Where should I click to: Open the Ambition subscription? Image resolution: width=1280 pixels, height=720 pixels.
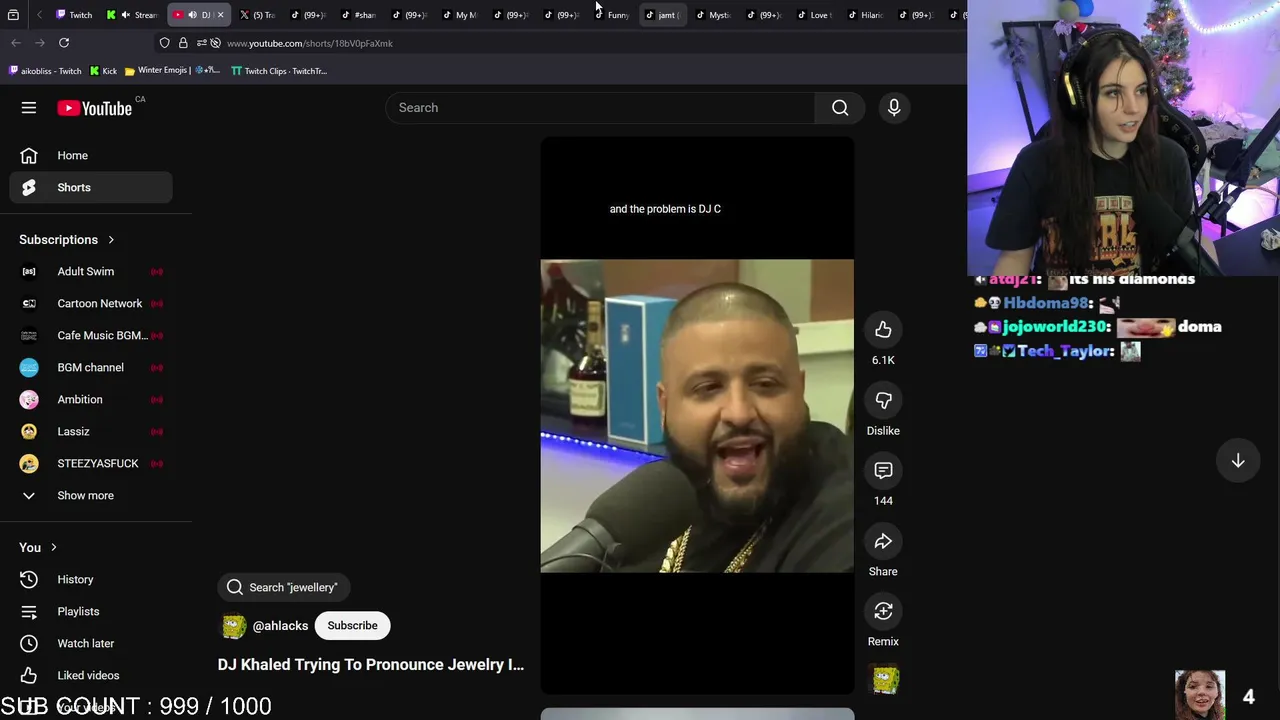coord(91,400)
